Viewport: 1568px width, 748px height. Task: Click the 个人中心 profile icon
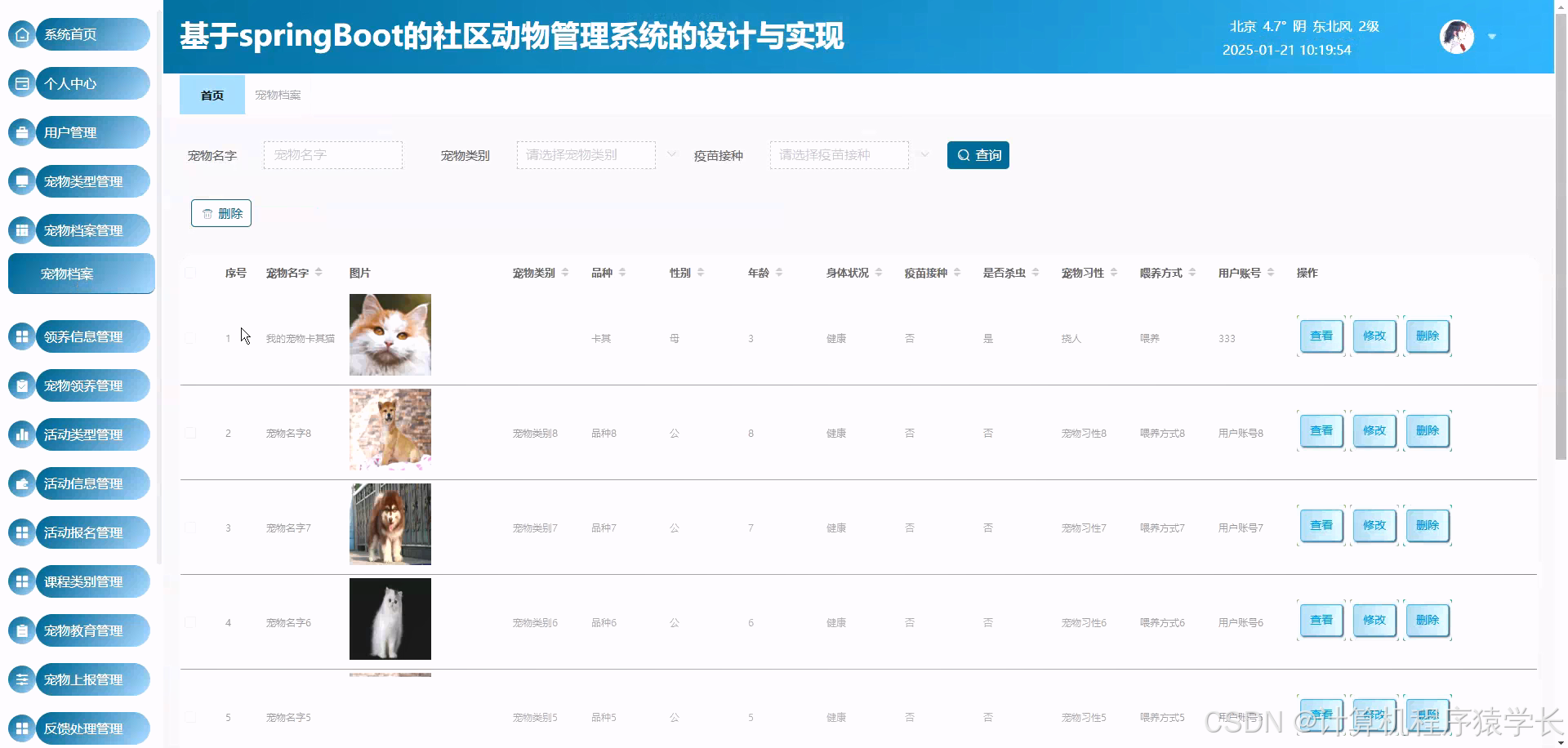pos(21,83)
